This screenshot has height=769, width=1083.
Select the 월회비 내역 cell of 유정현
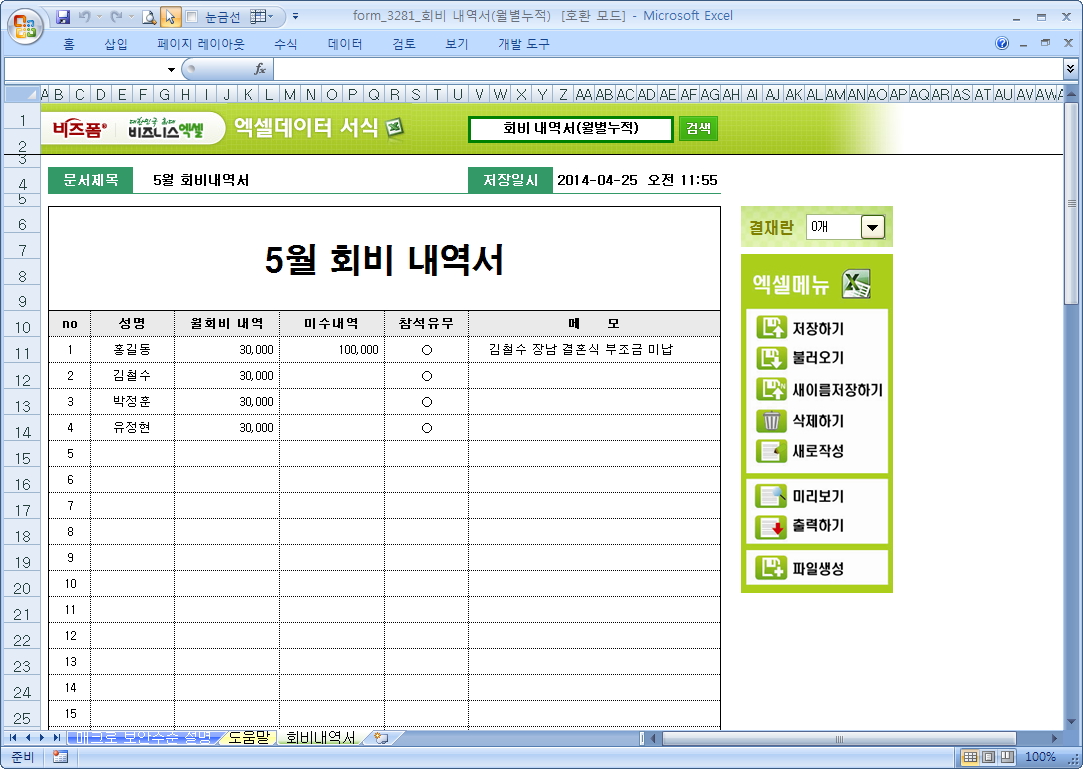tap(227, 428)
